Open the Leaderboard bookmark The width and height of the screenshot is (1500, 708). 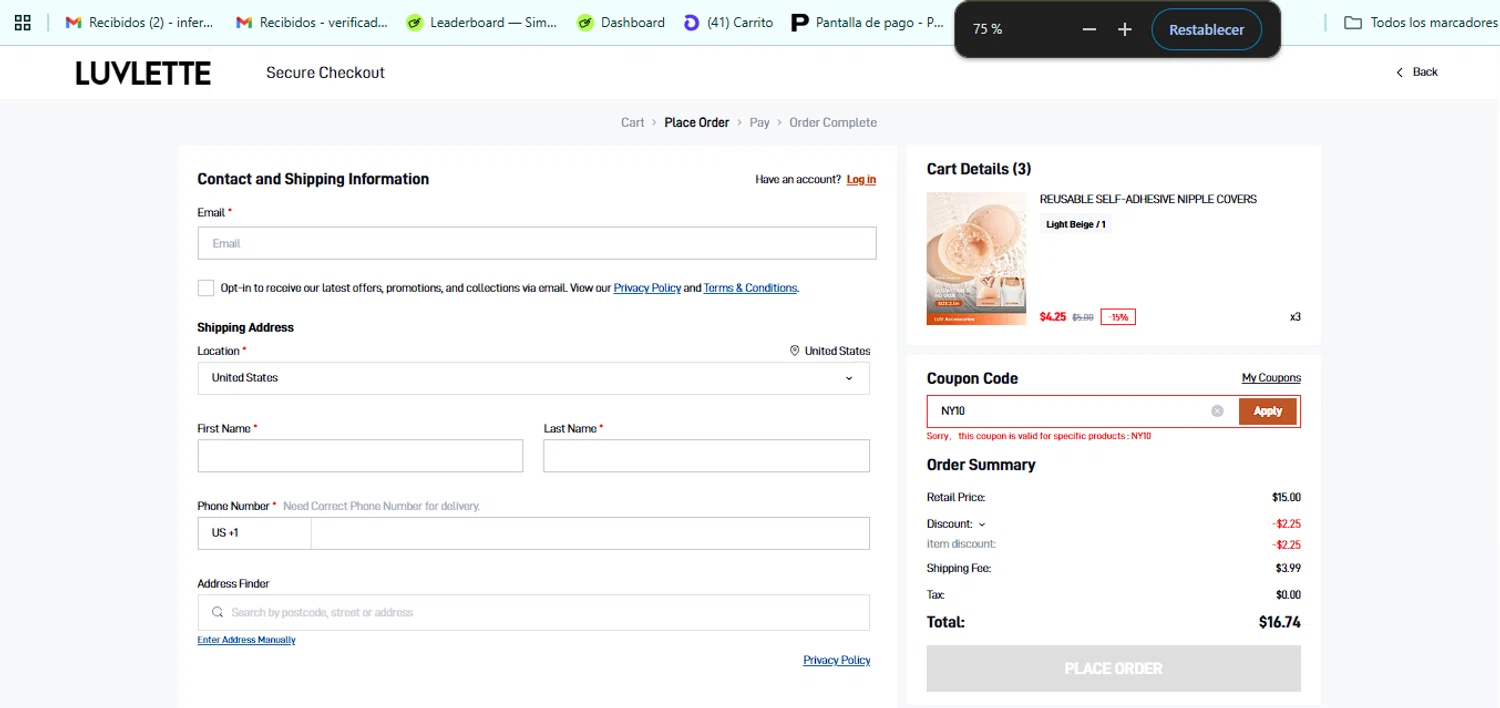coord(482,22)
